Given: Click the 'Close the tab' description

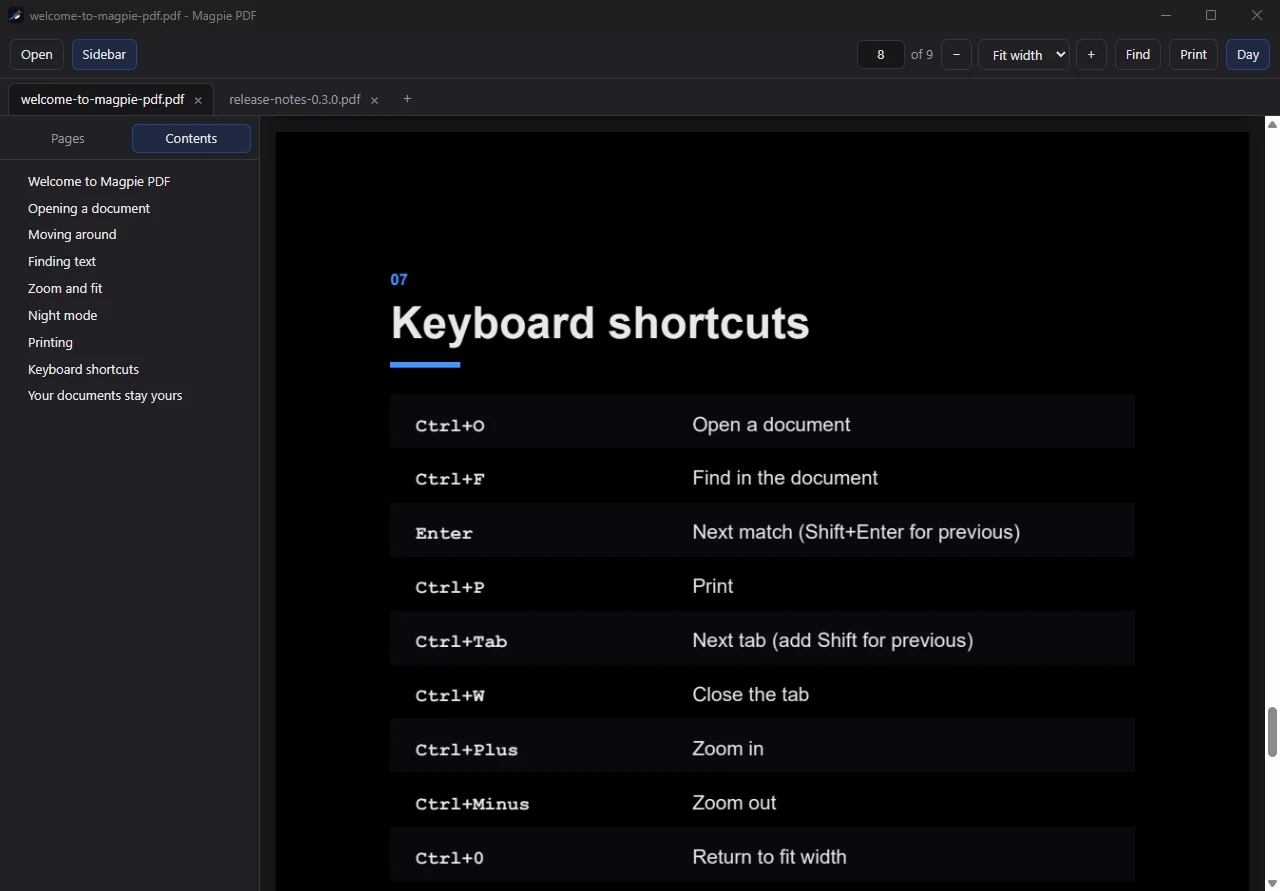Looking at the screenshot, I should [750, 695].
